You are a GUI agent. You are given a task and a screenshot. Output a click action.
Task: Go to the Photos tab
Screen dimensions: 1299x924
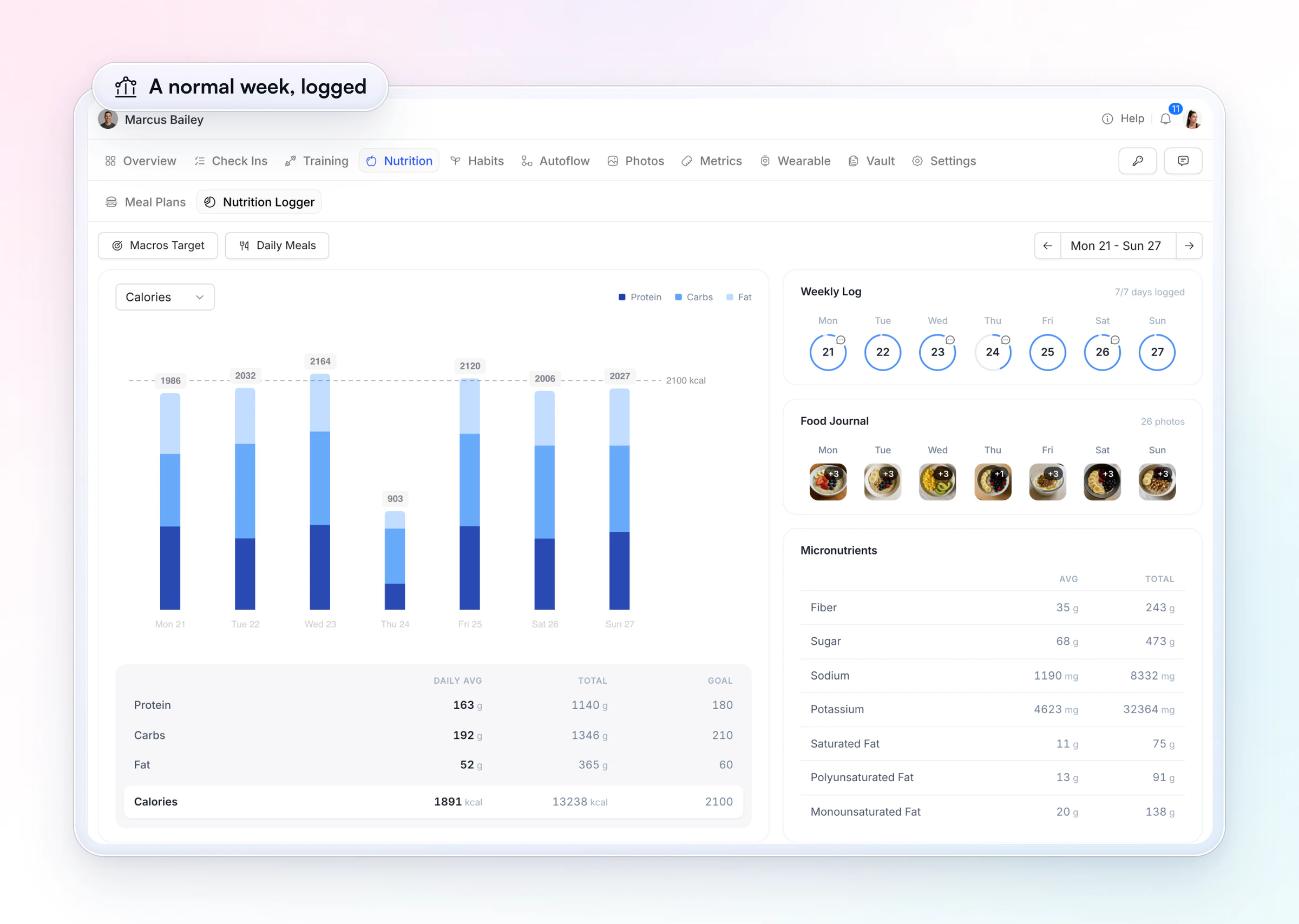(x=636, y=161)
